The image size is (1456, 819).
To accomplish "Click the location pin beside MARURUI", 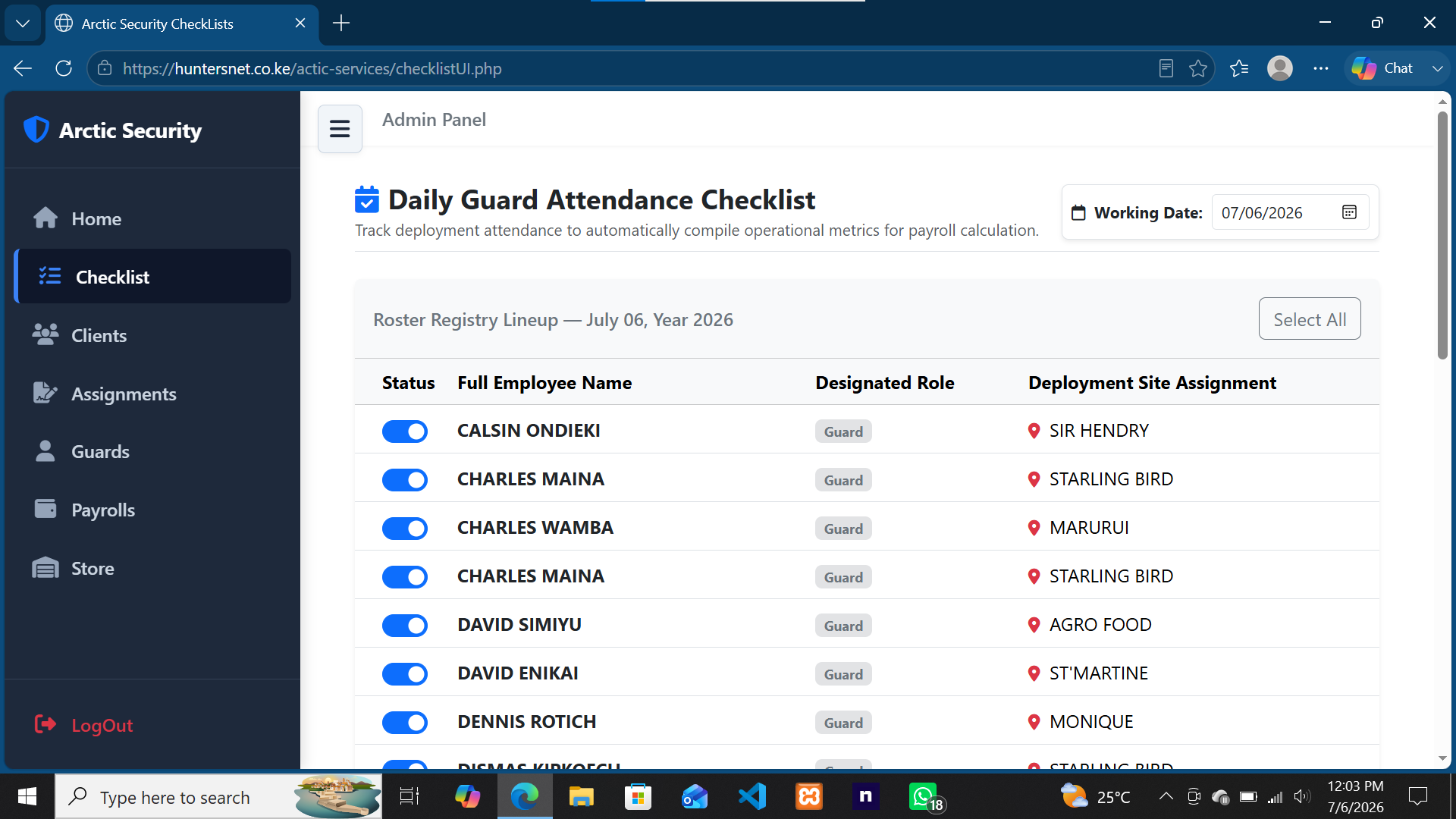I will 1034,528.
